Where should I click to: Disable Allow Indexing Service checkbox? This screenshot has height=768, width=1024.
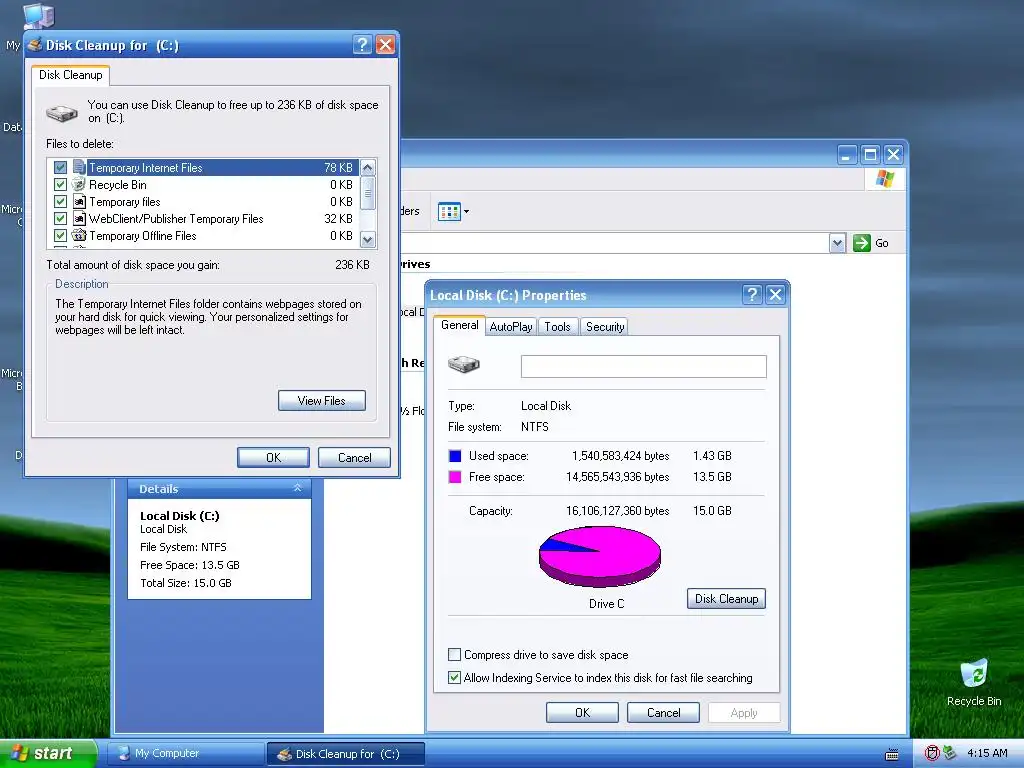[455, 678]
